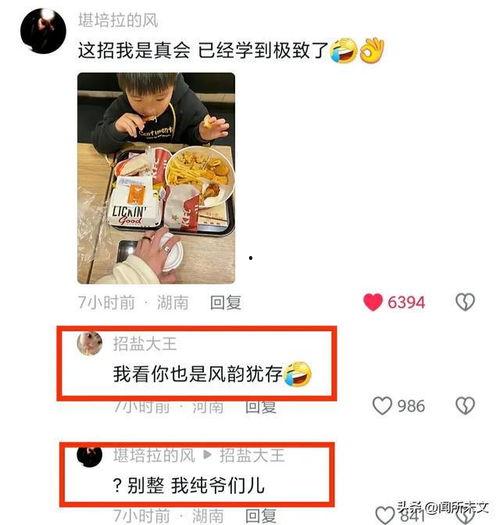Like the last reply with 841 likes

[x=385, y=515]
